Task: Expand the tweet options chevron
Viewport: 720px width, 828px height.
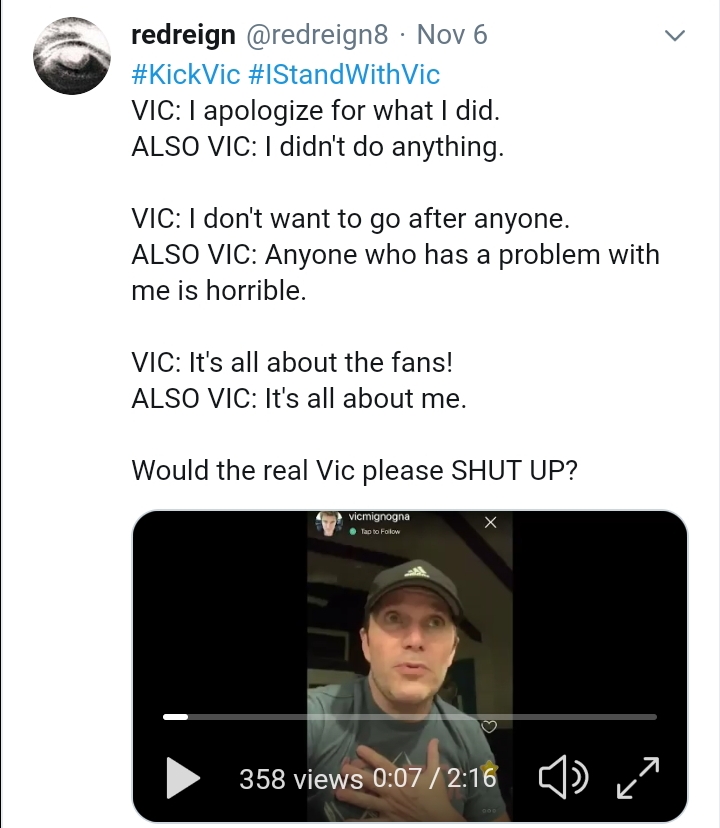Action: click(675, 35)
